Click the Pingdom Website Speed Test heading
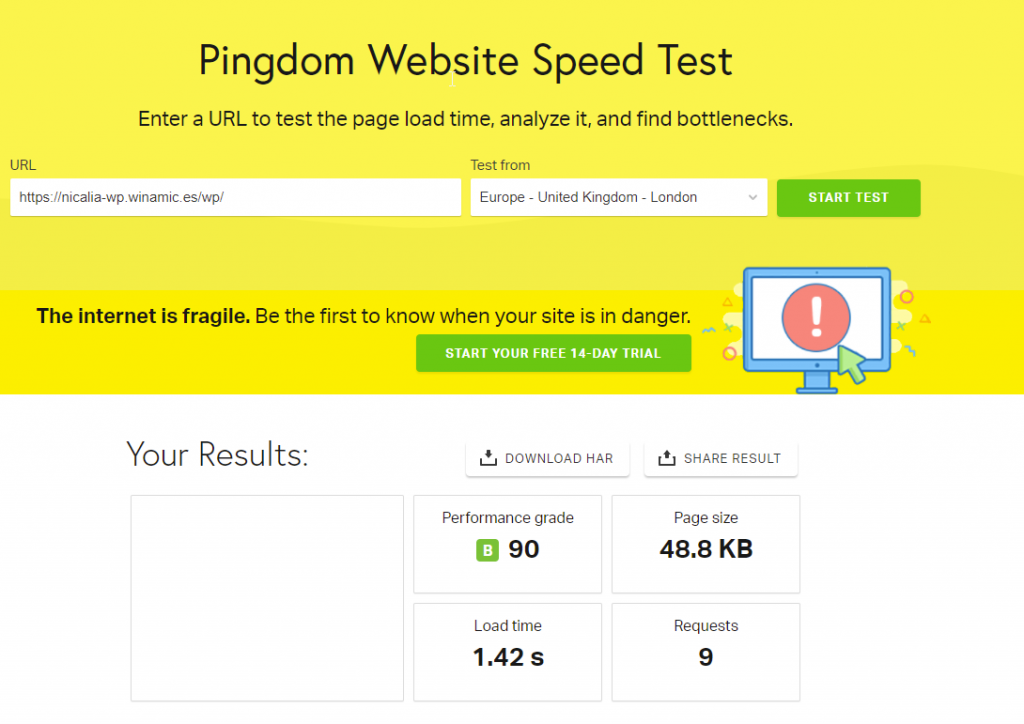 (466, 61)
